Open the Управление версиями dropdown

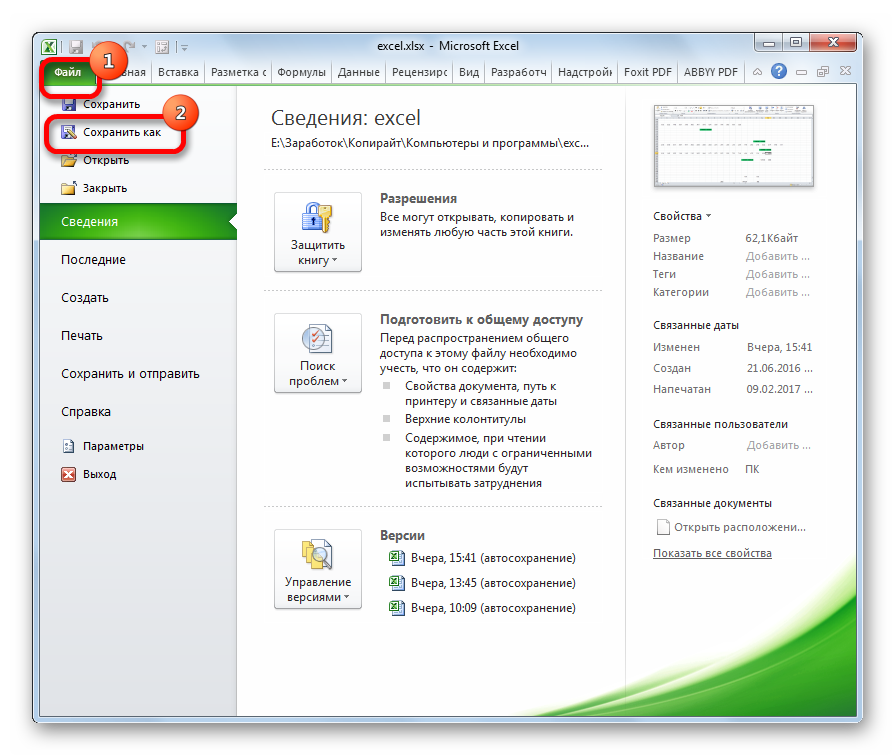tap(318, 569)
